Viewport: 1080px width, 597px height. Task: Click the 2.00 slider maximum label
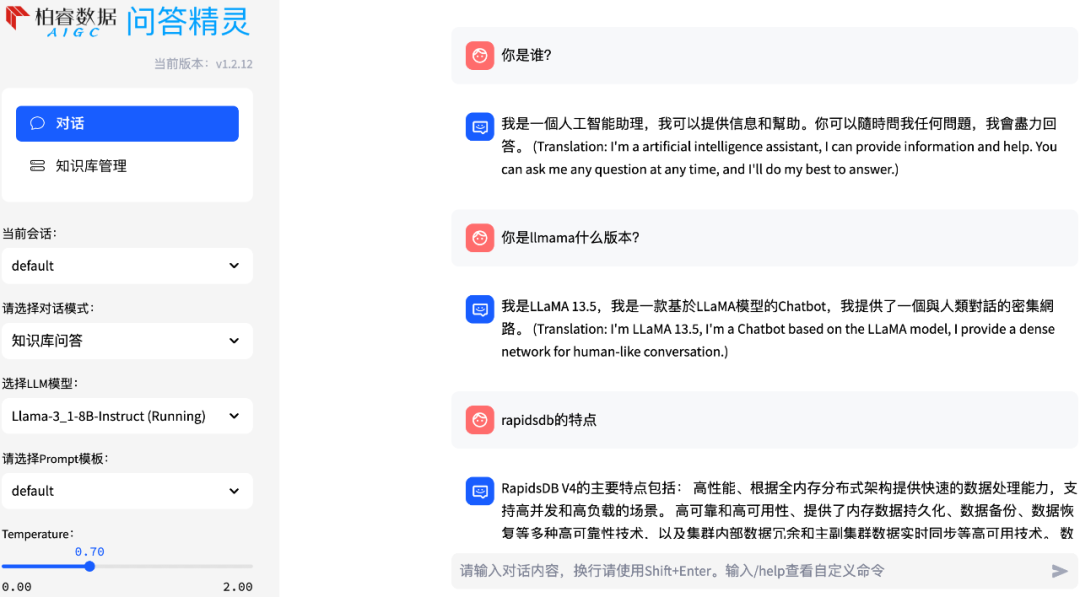click(x=238, y=587)
